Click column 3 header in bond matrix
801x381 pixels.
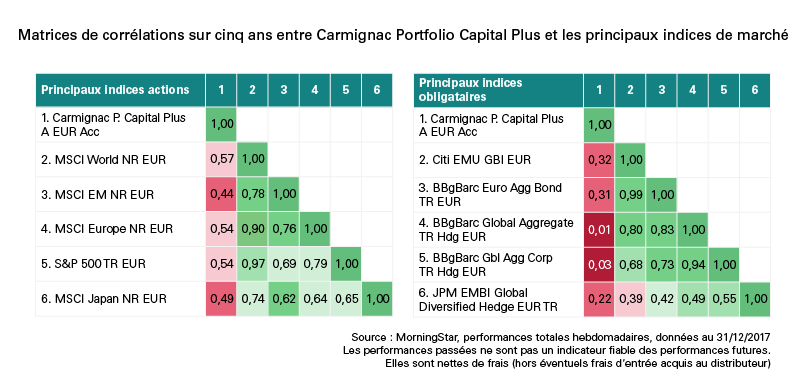click(x=661, y=90)
